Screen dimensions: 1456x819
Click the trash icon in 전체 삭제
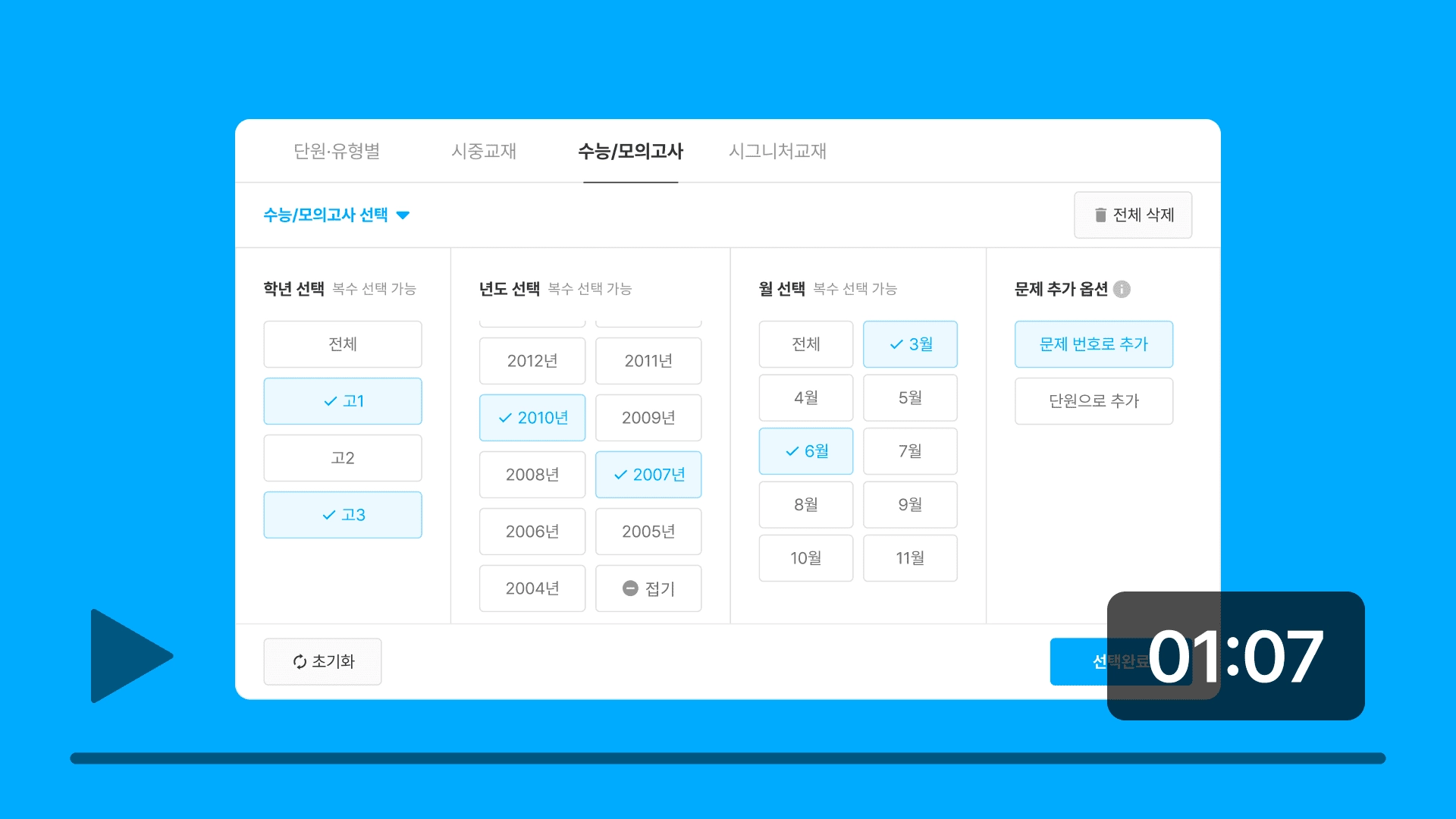(1100, 215)
